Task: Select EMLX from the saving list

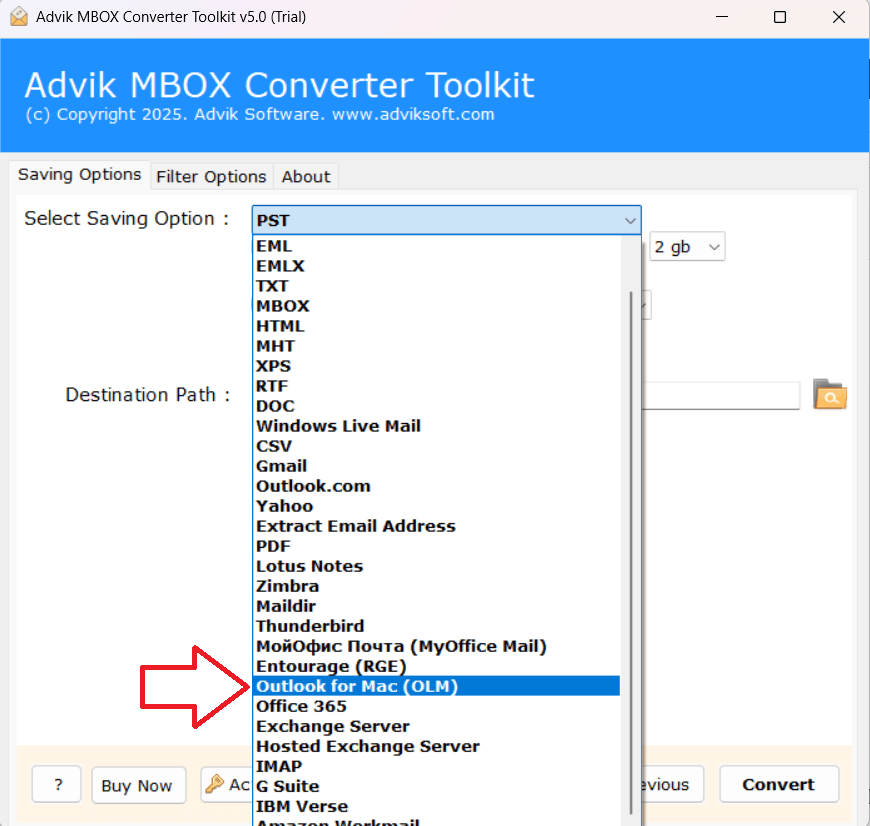Action: pos(436,266)
